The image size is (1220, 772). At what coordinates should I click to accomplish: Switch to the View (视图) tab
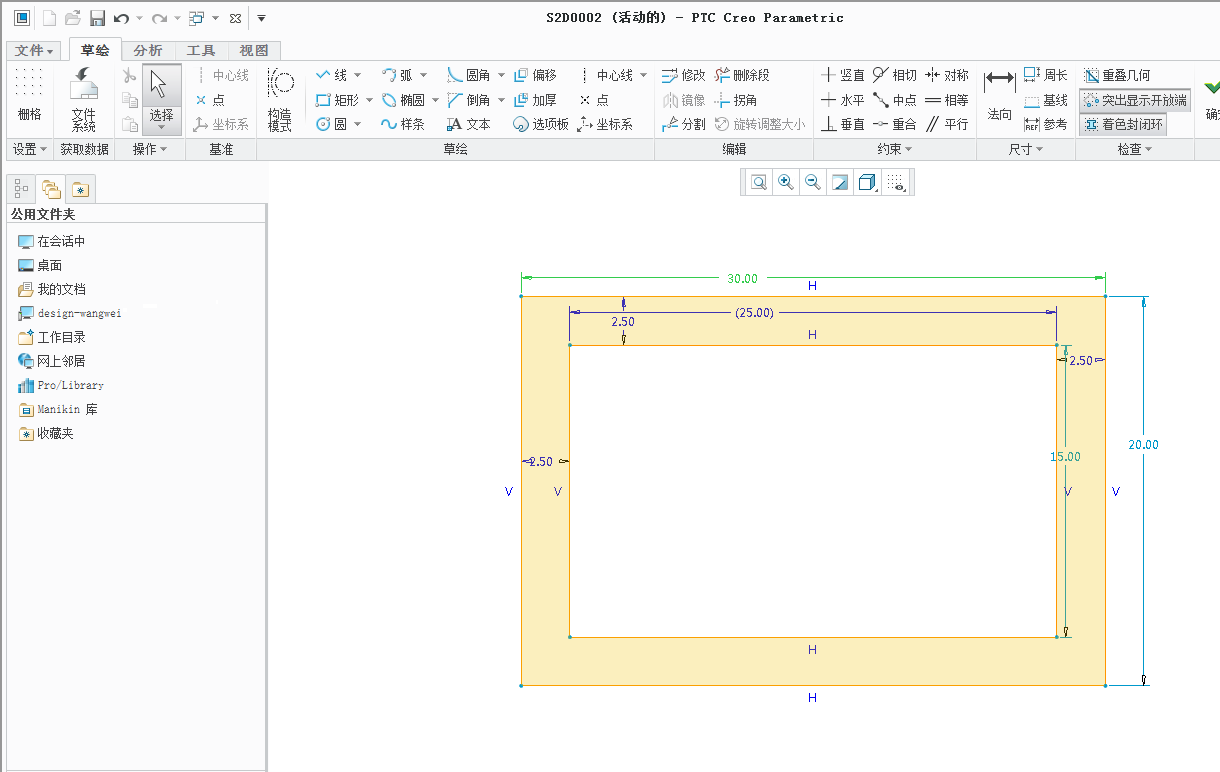pos(254,51)
